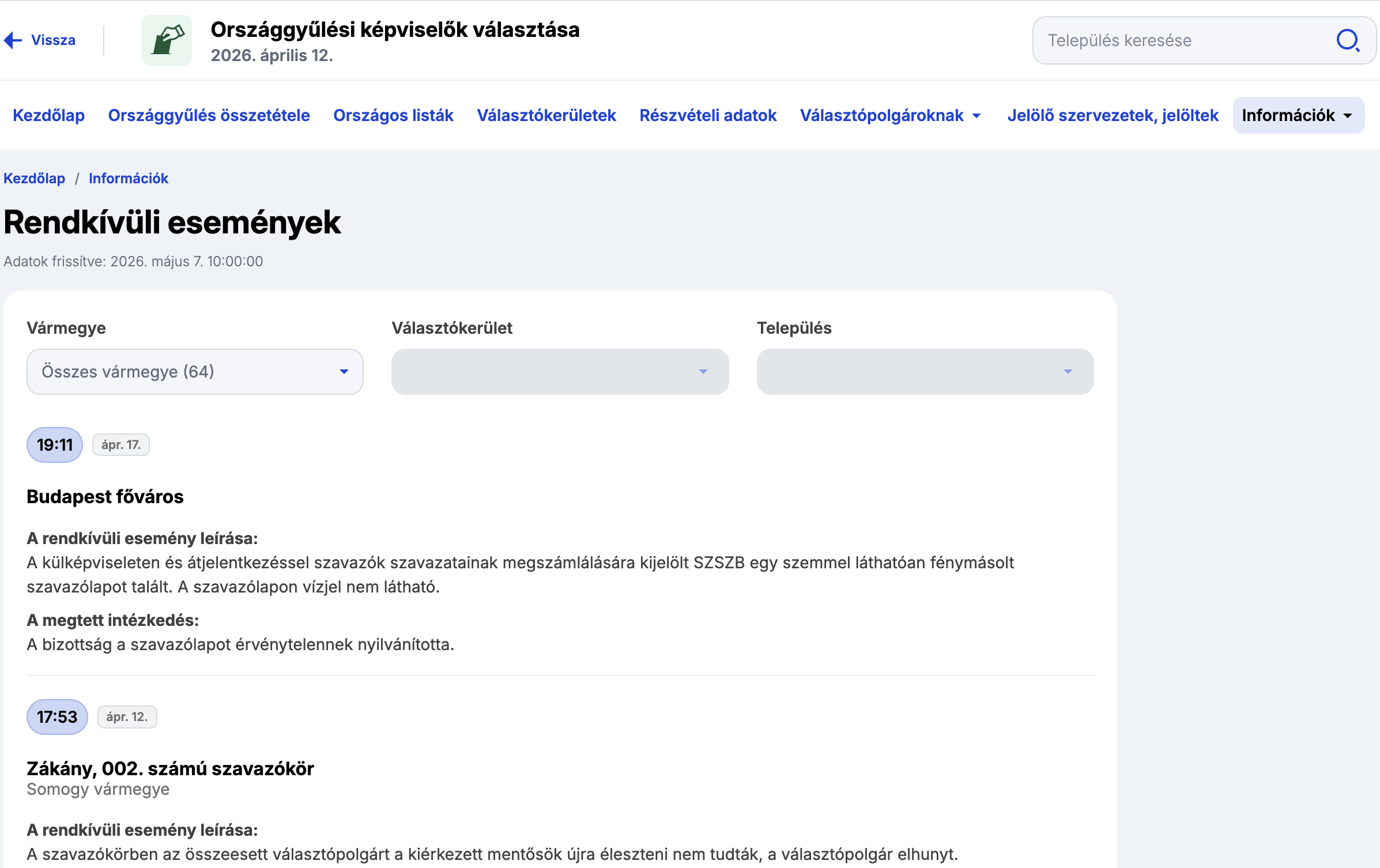This screenshot has width=1380, height=868.
Task: Click the Rendkívüli események page title
Action: coord(172,222)
